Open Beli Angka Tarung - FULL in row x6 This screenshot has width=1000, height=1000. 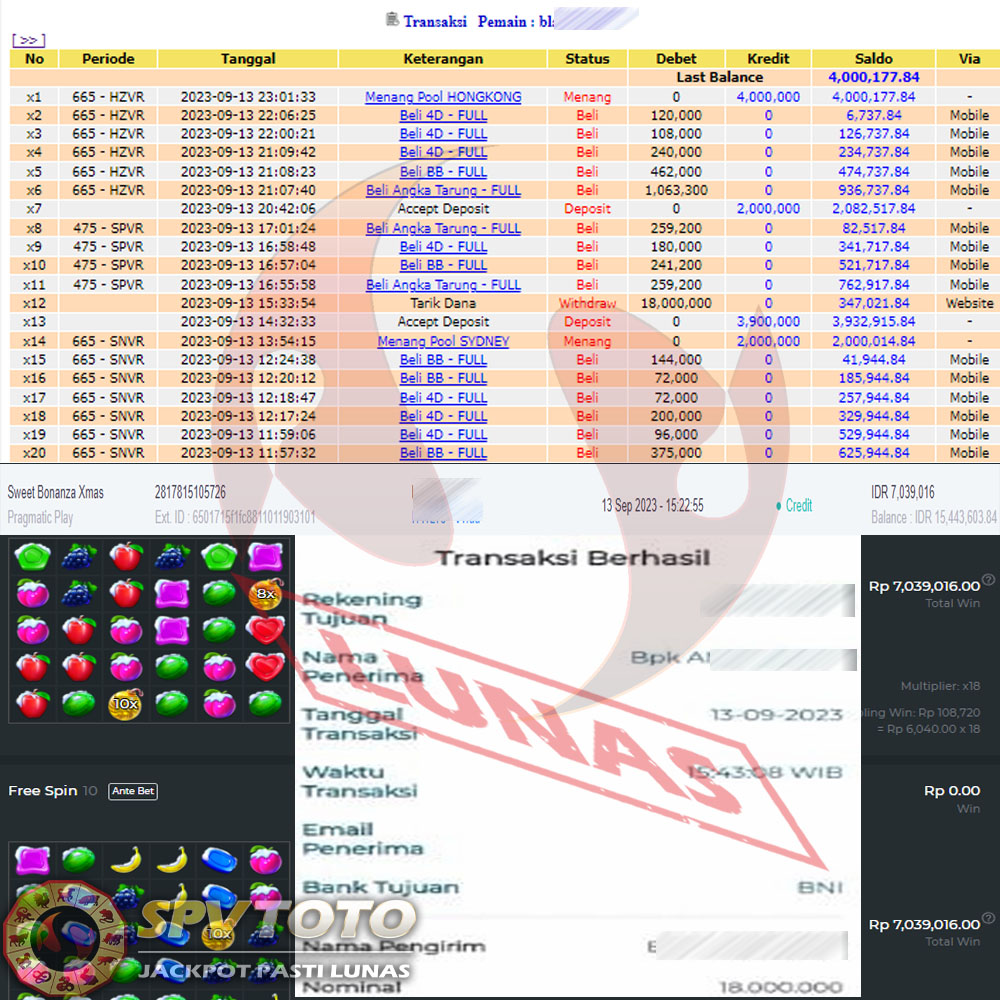pos(443,190)
